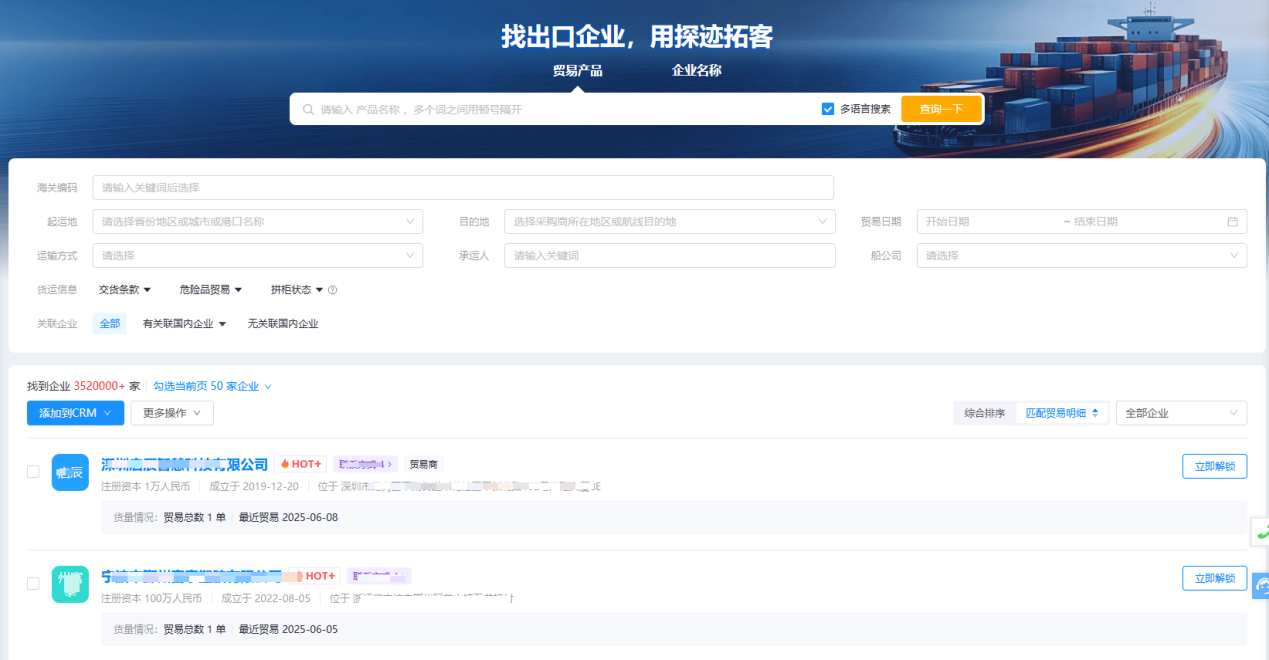Click the 注册资本 1万人民币 text
This screenshot has width=1269, height=660.
coord(146,487)
